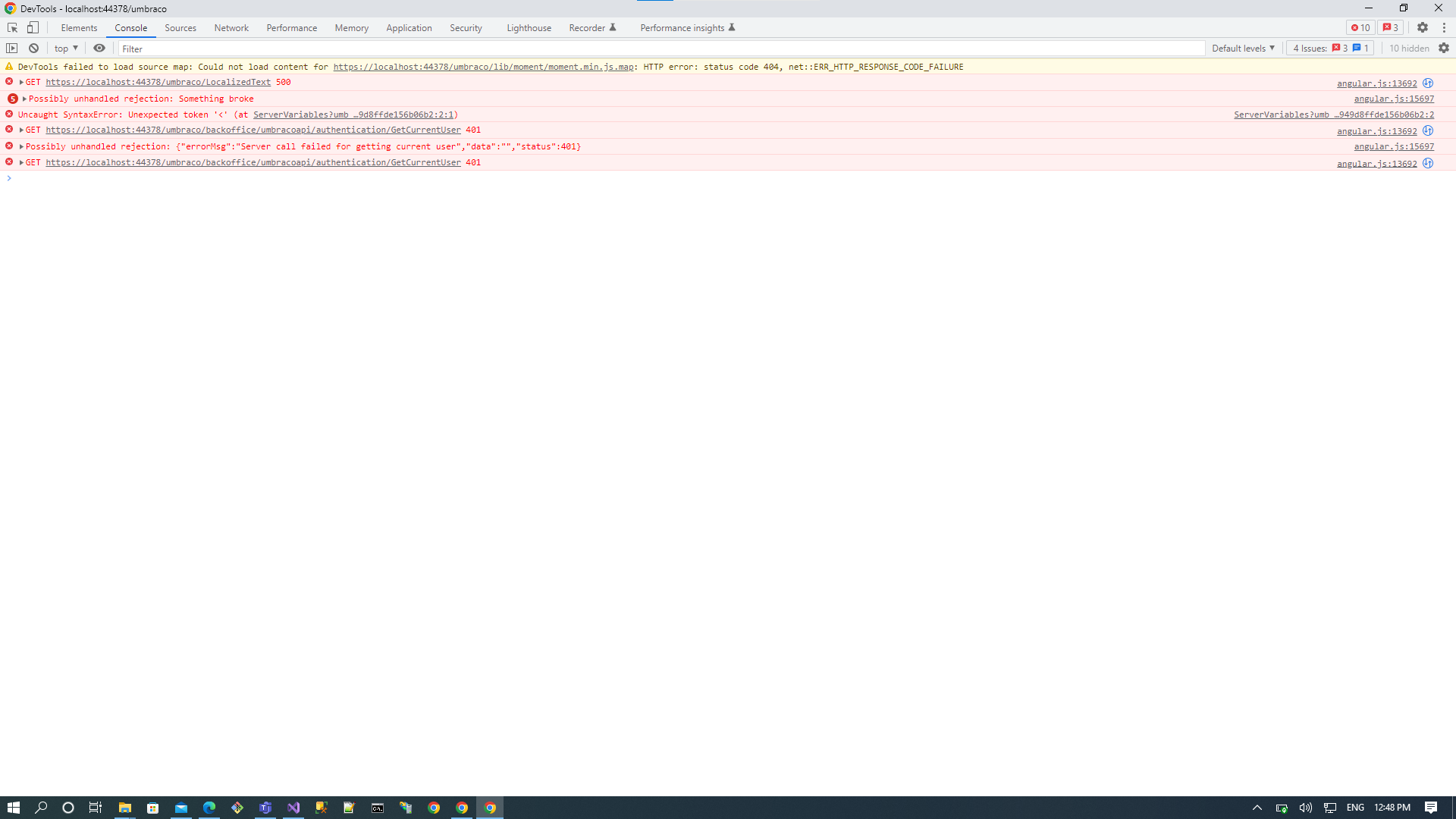Open the Network tab
The height and width of the screenshot is (819, 1456).
tap(231, 27)
